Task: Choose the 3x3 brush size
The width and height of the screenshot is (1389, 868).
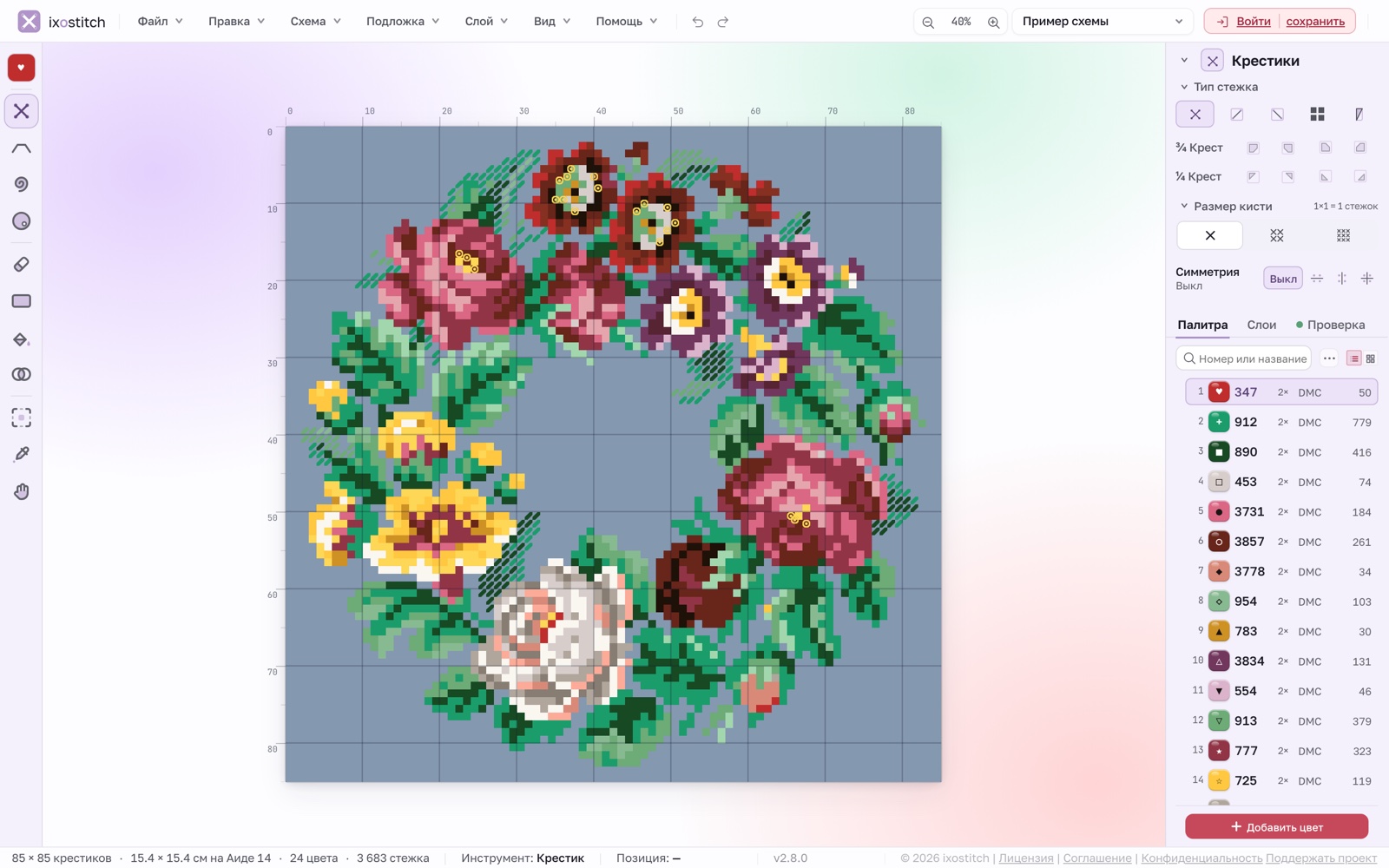Action: [1343, 235]
